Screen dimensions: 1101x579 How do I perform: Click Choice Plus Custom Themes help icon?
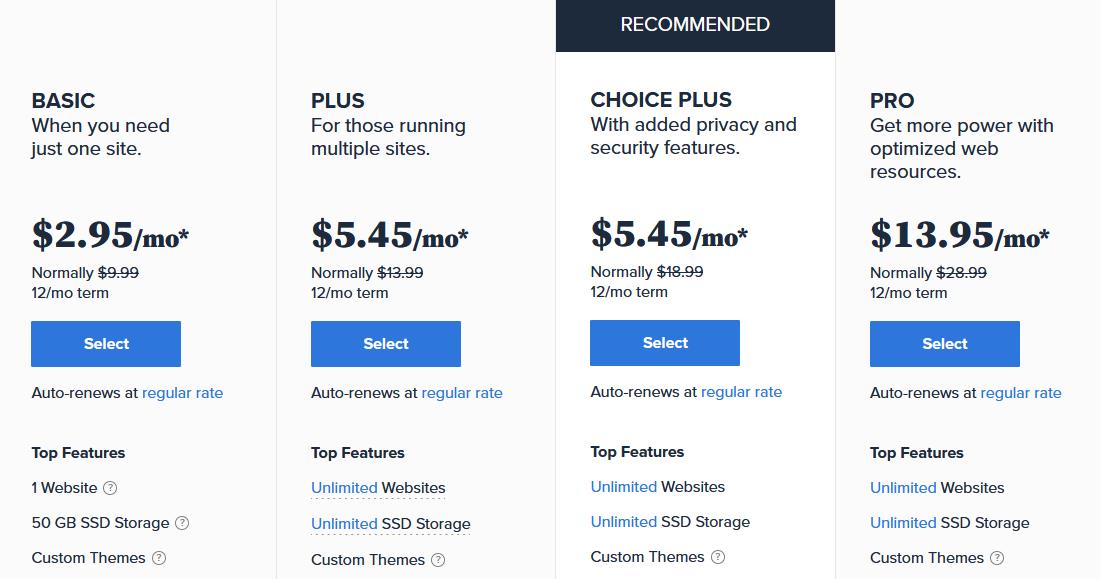pyautogui.click(x=718, y=557)
